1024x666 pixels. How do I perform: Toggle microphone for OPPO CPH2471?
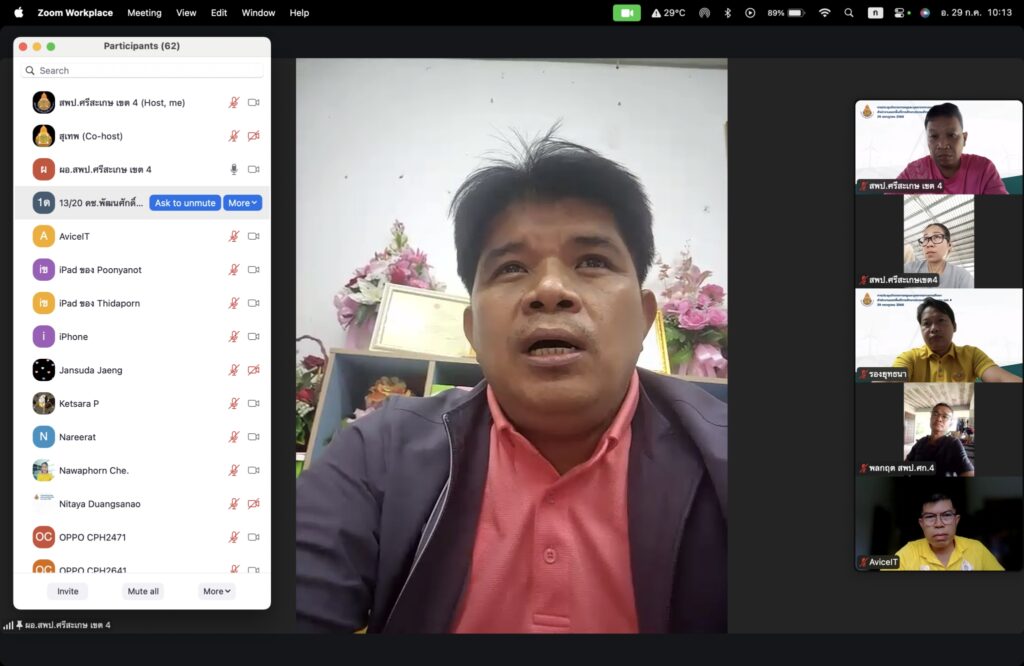click(x=234, y=537)
